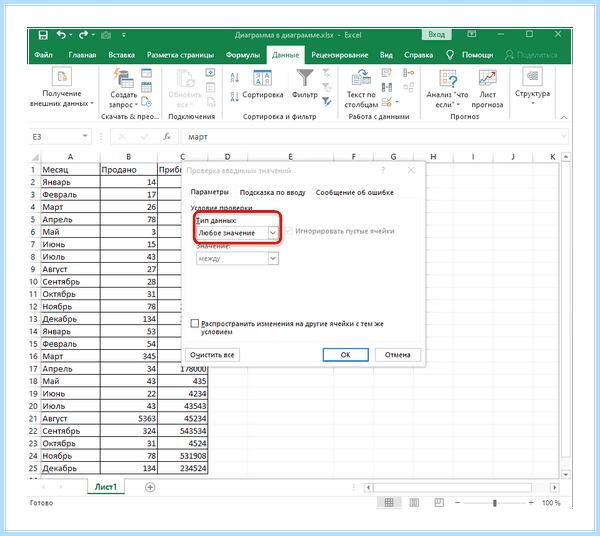Click the Refresh all (Обновить все) icon
Image resolution: width=600 pixels, height=536 pixels.
185,78
